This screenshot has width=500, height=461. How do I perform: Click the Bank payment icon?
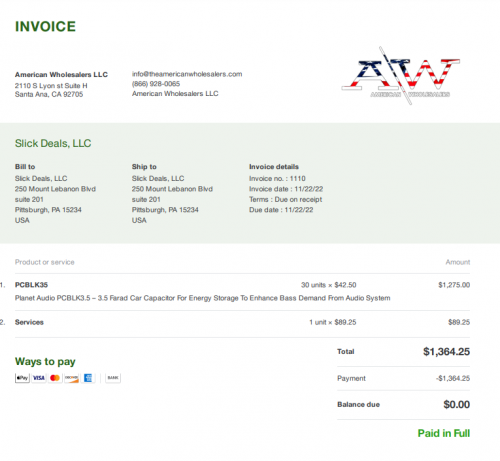click(113, 378)
